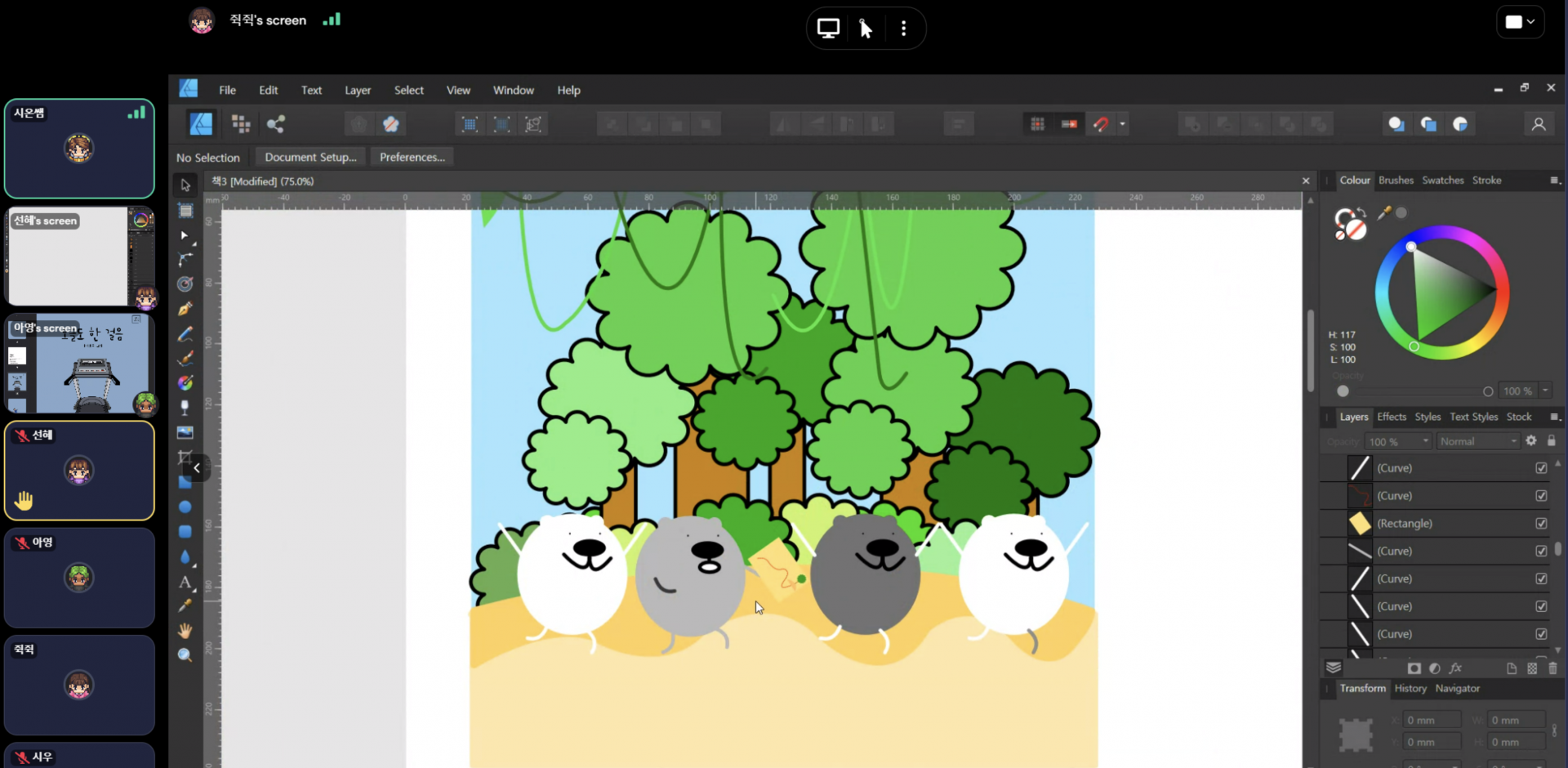The image size is (1568, 768).
Task: Close the 책3 document tab
Action: point(1306,181)
